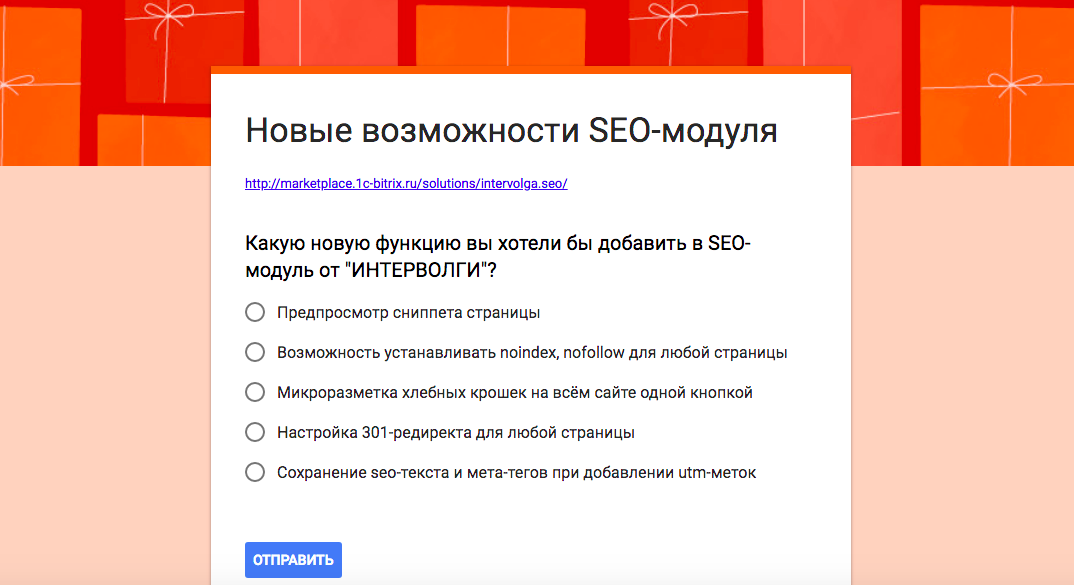Open the marketplace.1c-bitrix.ru intervolga.seo link
The image size is (1074, 585).
tap(406, 184)
